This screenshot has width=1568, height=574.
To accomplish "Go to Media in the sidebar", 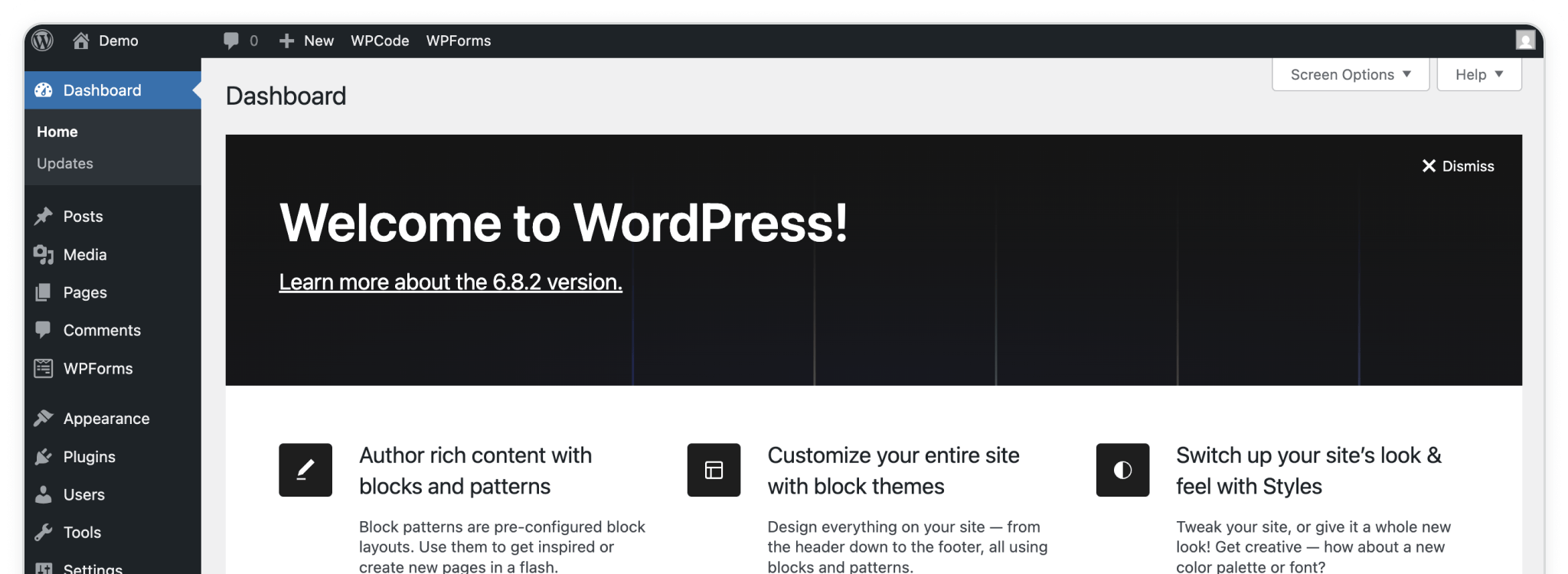I will tap(85, 255).
